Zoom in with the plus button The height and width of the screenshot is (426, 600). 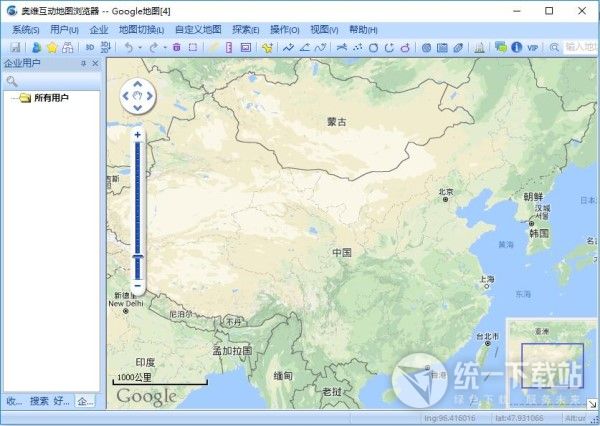(138, 135)
